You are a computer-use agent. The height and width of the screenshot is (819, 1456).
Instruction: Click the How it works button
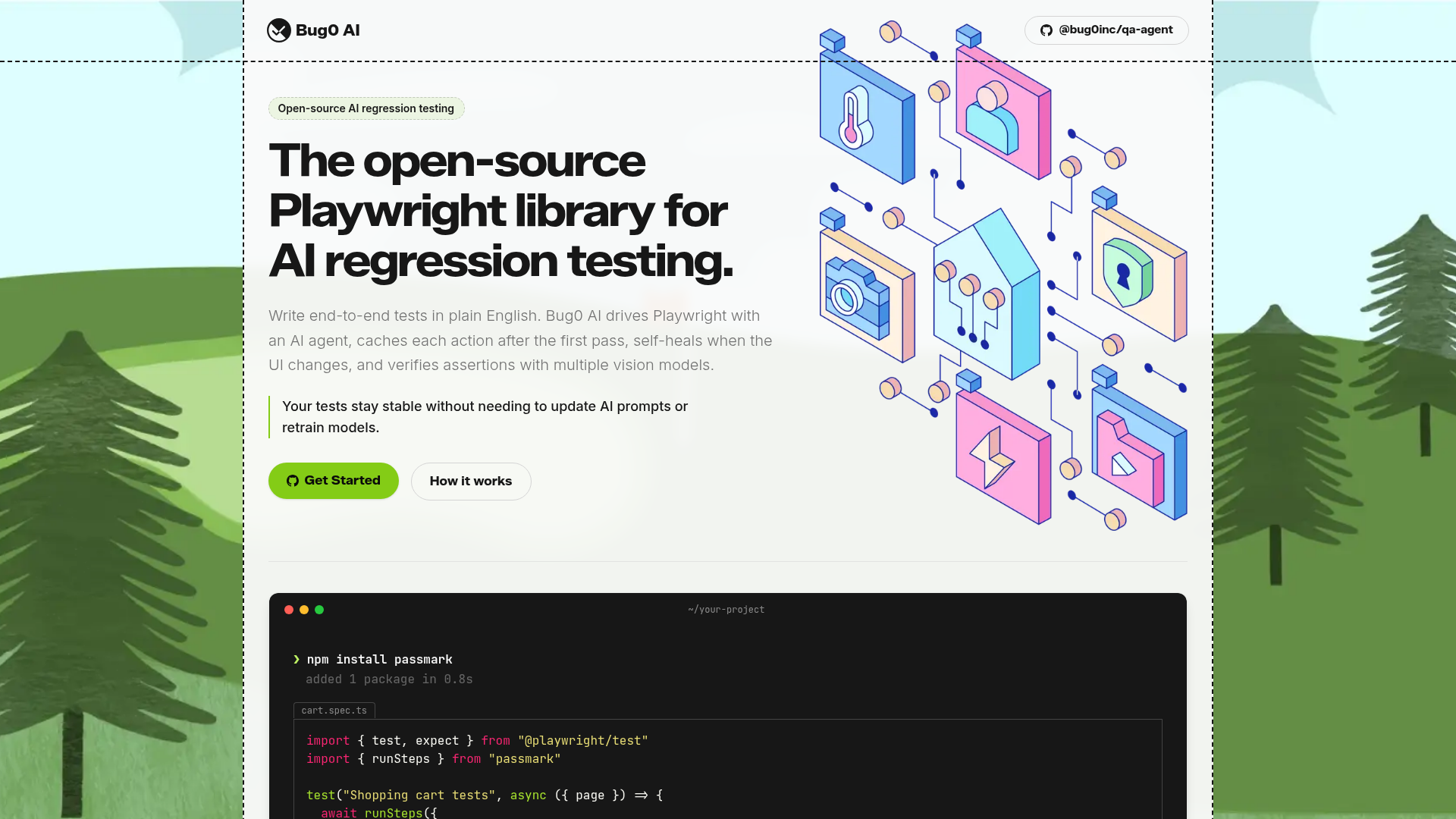click(471, 482)
